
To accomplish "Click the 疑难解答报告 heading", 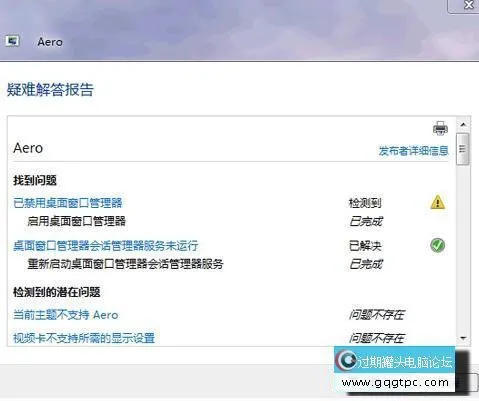I will pos(50,89).
